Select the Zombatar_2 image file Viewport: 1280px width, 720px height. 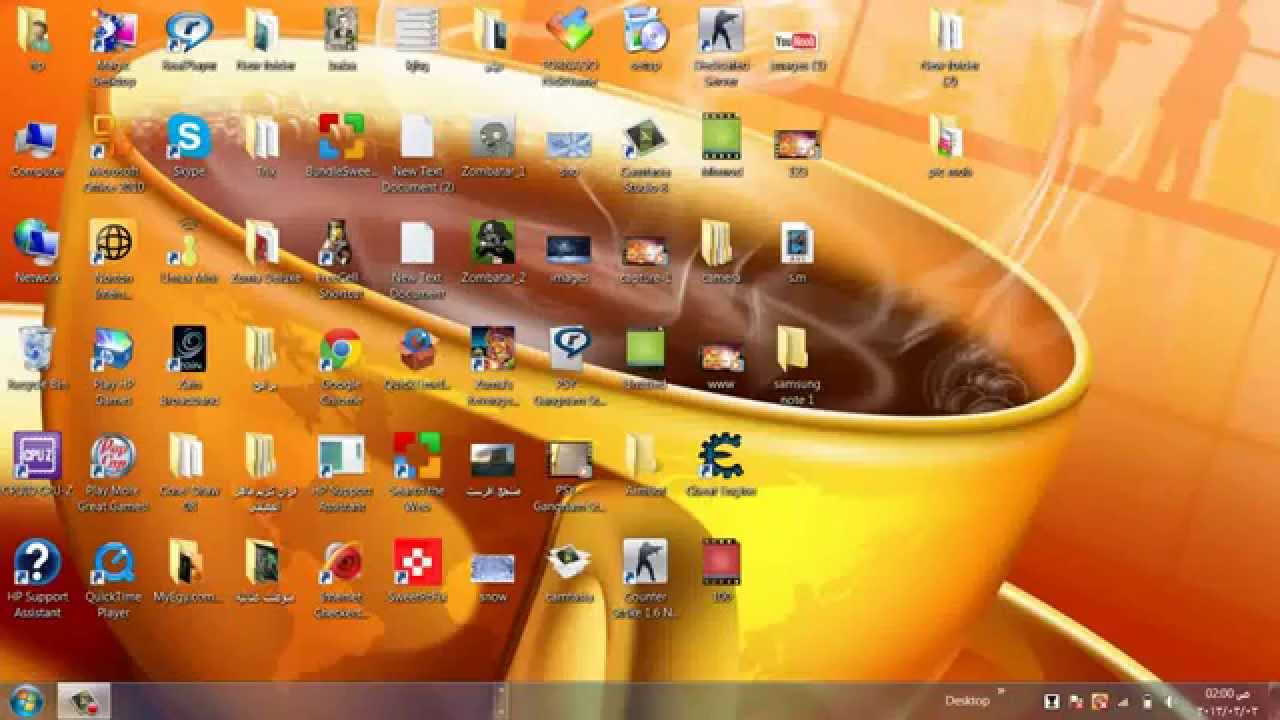pos(493,252)
